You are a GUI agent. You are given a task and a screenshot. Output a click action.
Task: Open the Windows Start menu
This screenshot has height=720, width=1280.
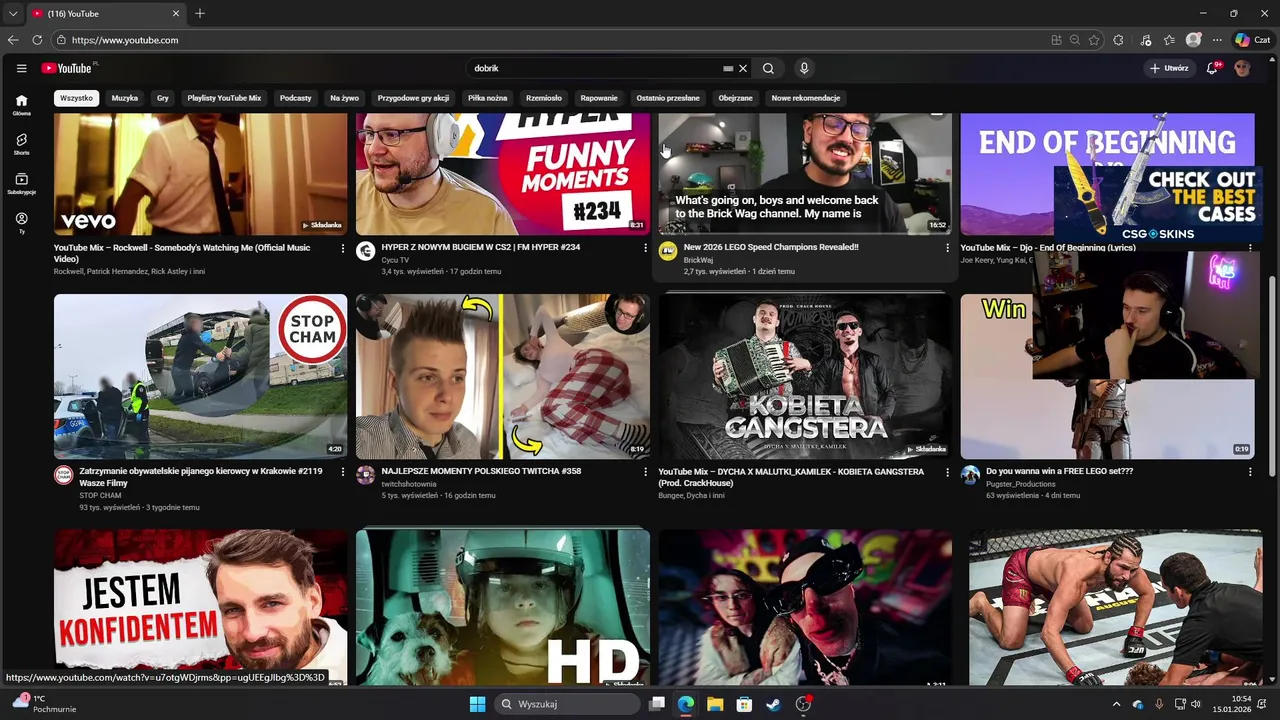pyautogui.click(x=477, y=704)
